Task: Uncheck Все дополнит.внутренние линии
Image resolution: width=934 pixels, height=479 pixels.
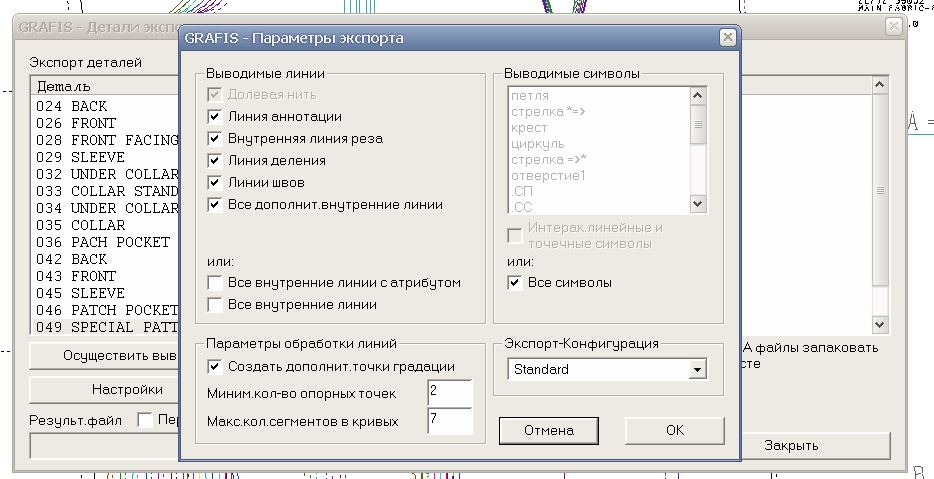Action: tap(214, 204)
